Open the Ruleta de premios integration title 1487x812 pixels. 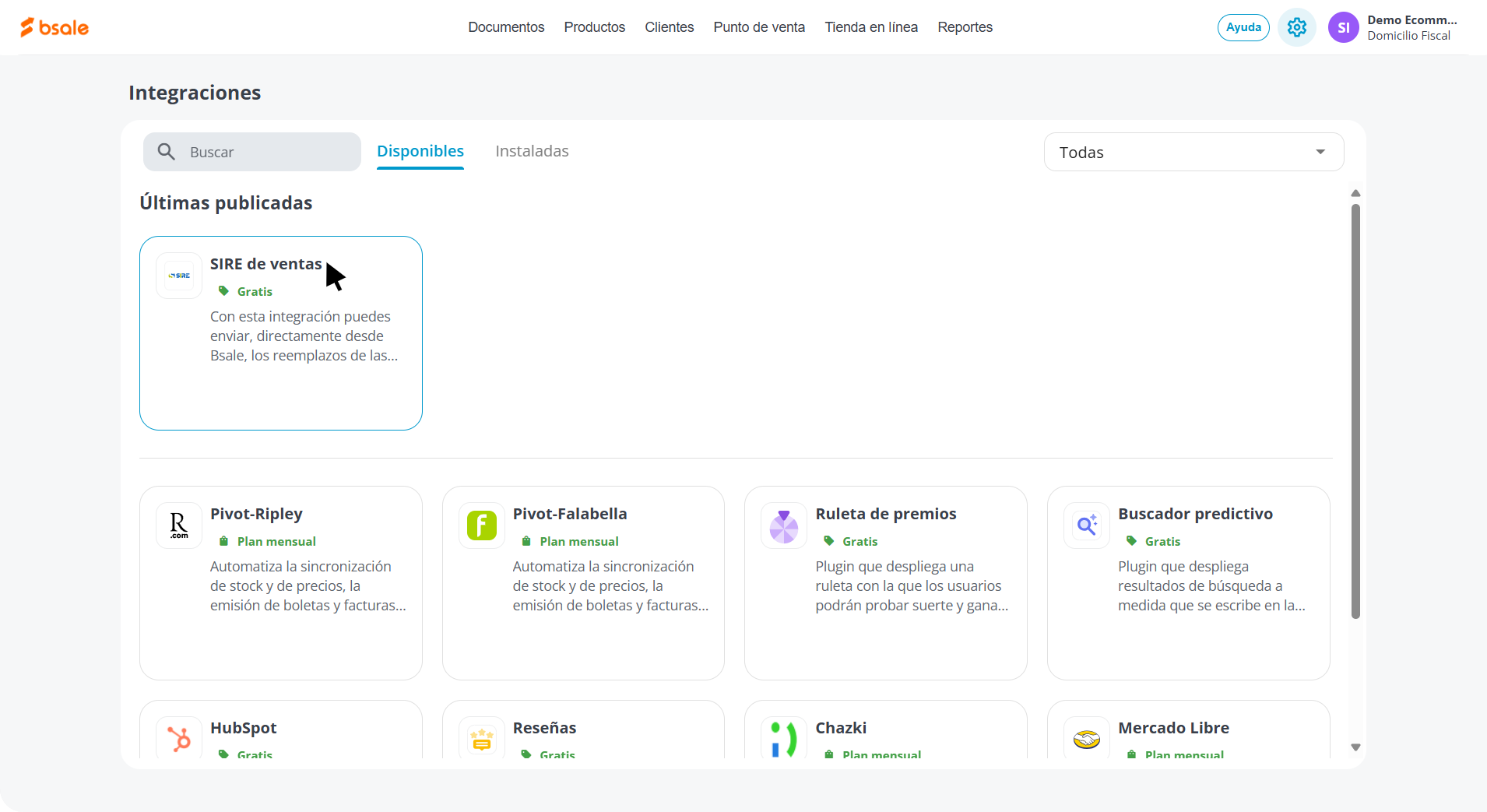pos(886,514)
